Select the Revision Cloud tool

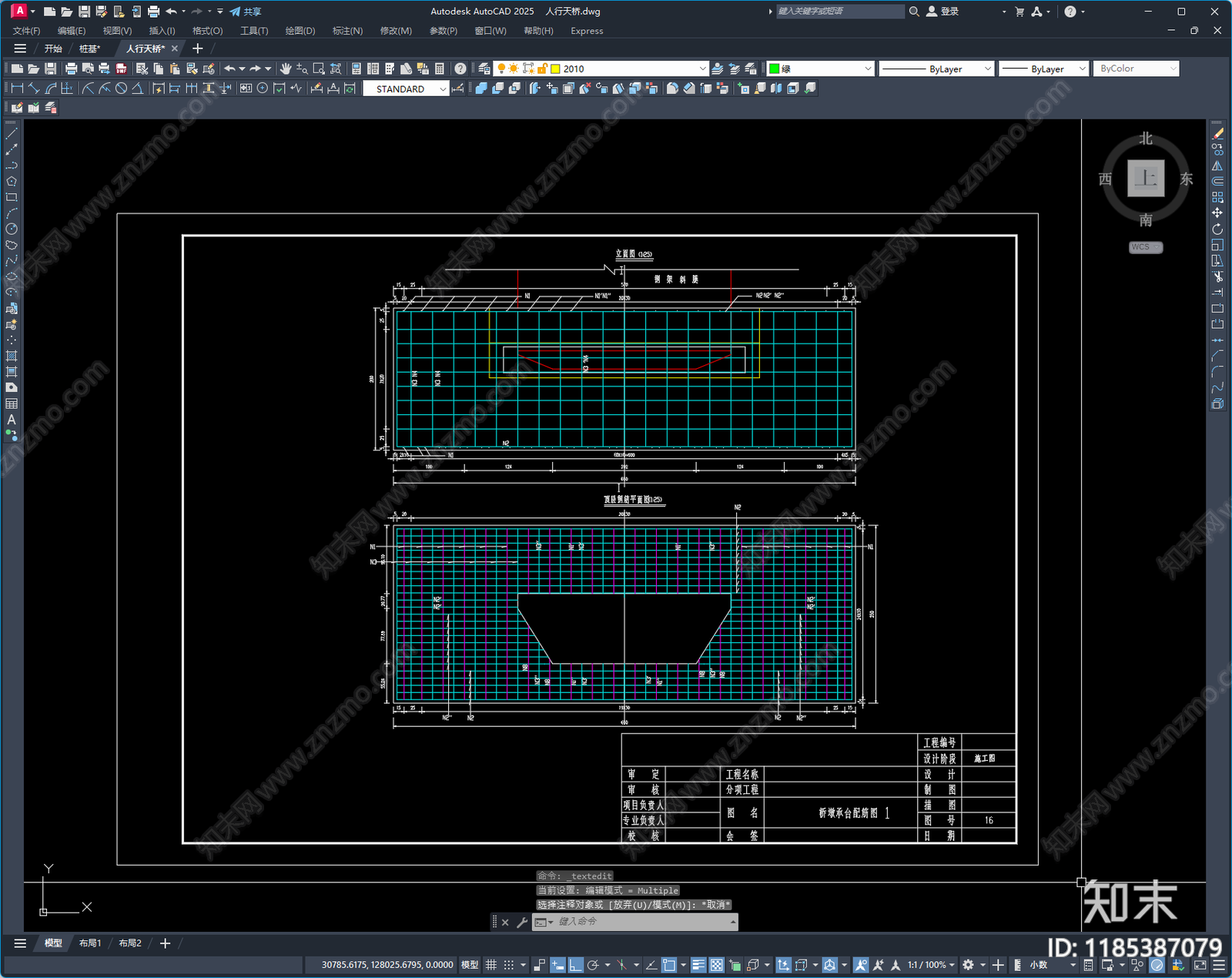pyautogui.click(x=12, y=245)
